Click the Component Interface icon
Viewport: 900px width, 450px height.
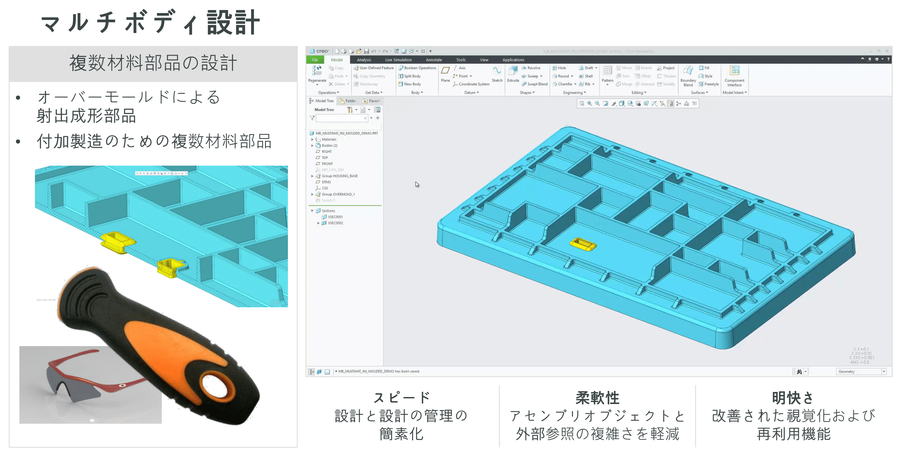coord(734,78)
